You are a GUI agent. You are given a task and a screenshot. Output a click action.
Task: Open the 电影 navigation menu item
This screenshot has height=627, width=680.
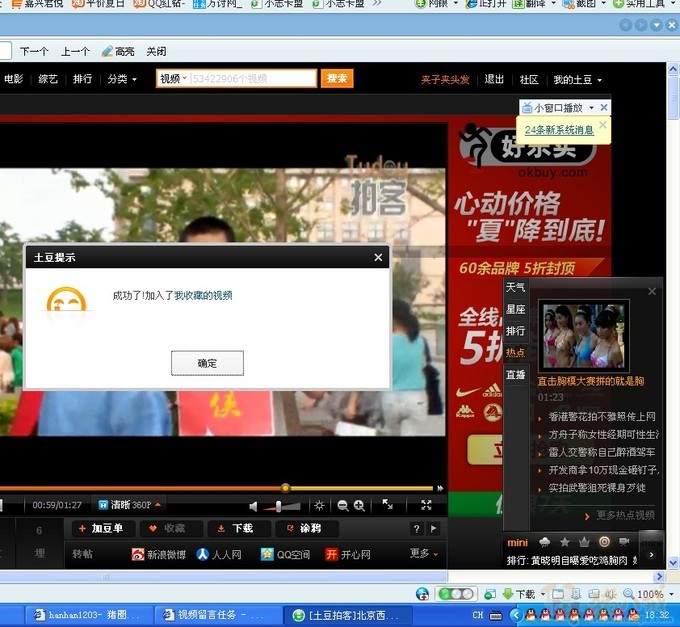coord(13,79)
